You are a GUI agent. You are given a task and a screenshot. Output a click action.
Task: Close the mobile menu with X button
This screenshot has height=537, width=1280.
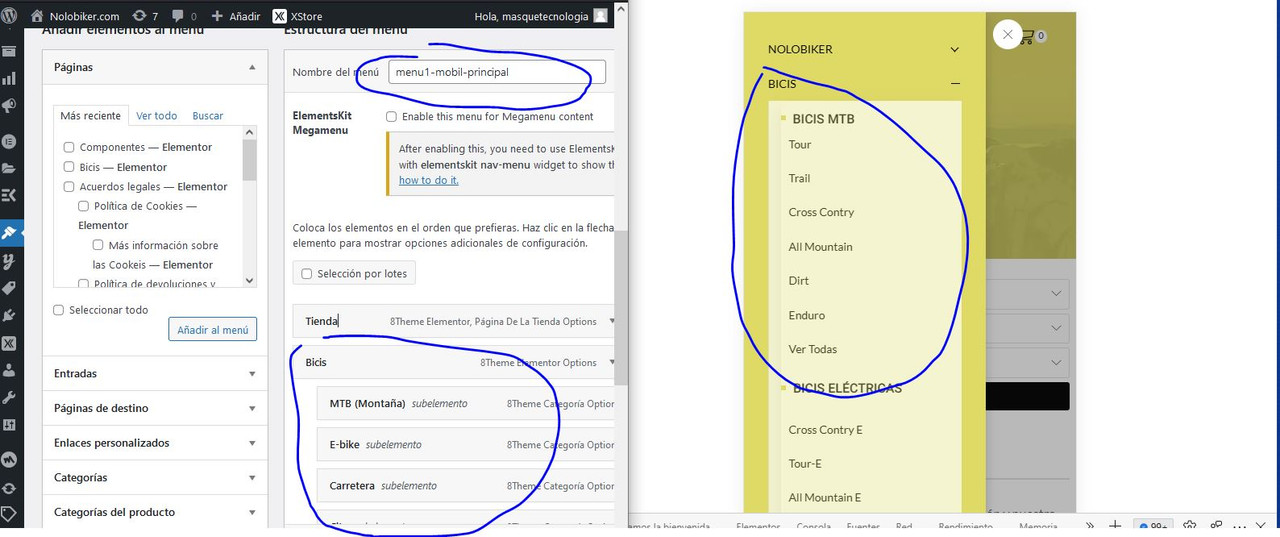point(1007,35)
